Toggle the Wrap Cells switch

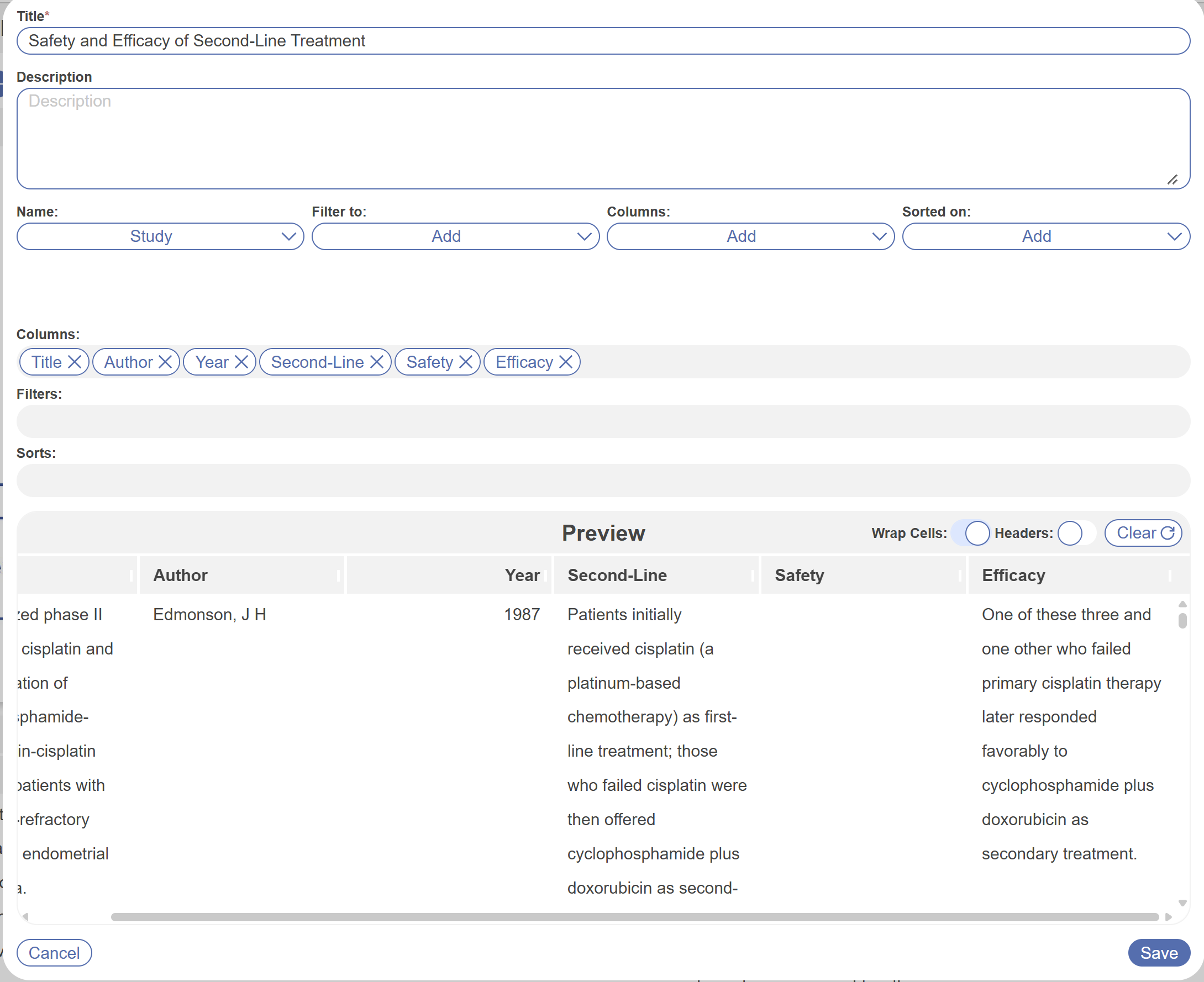coord(970,533)
